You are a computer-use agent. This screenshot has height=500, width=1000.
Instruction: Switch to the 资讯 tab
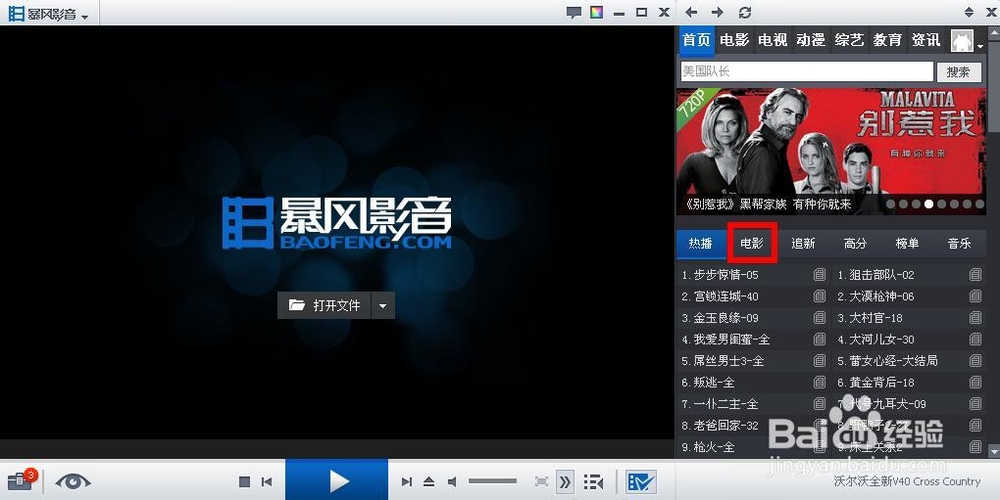(926, 40)
